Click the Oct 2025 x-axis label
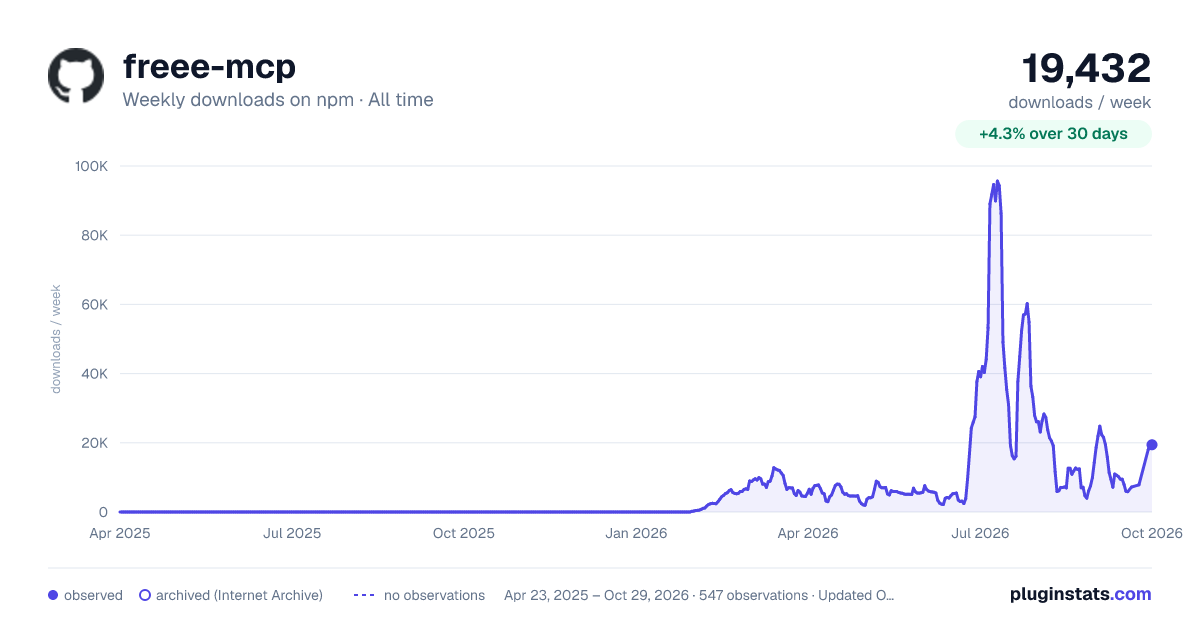 (x=464, y=533)
